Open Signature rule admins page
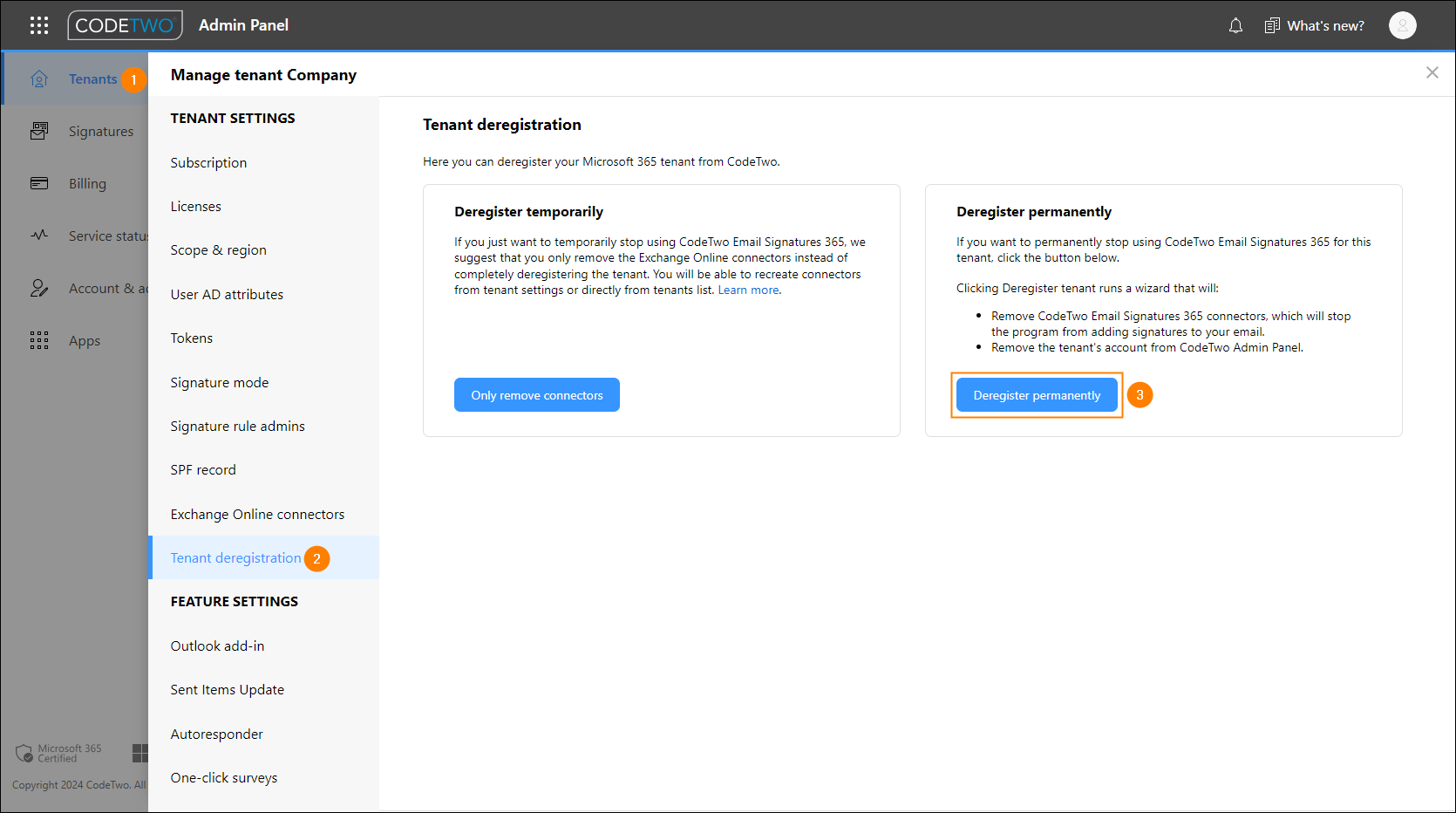Image resolution: width=1456 pixels, height=813 pixels. 263,426
